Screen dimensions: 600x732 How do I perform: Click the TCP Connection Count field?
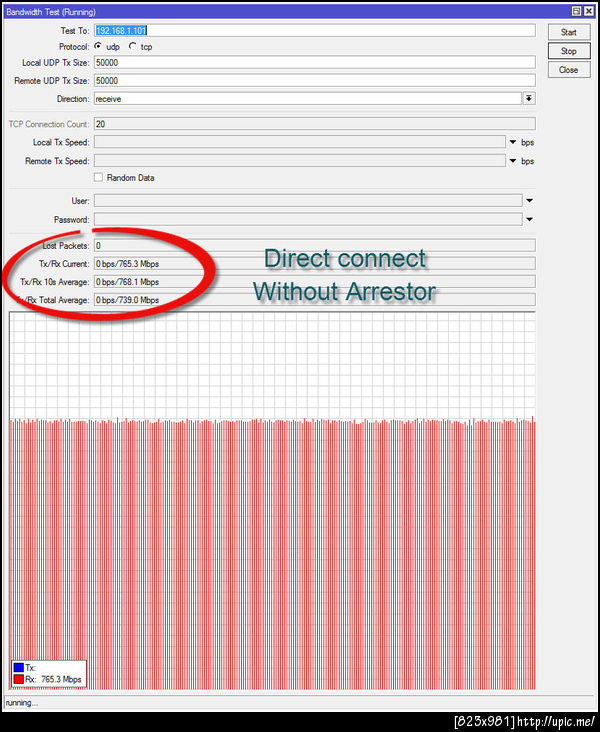coord(315,124)
